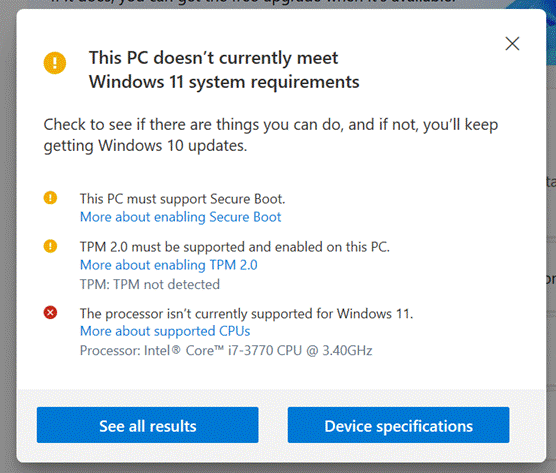
Task: Click the 'Check to see if there are things' description
Action: [x=271, y=135]
